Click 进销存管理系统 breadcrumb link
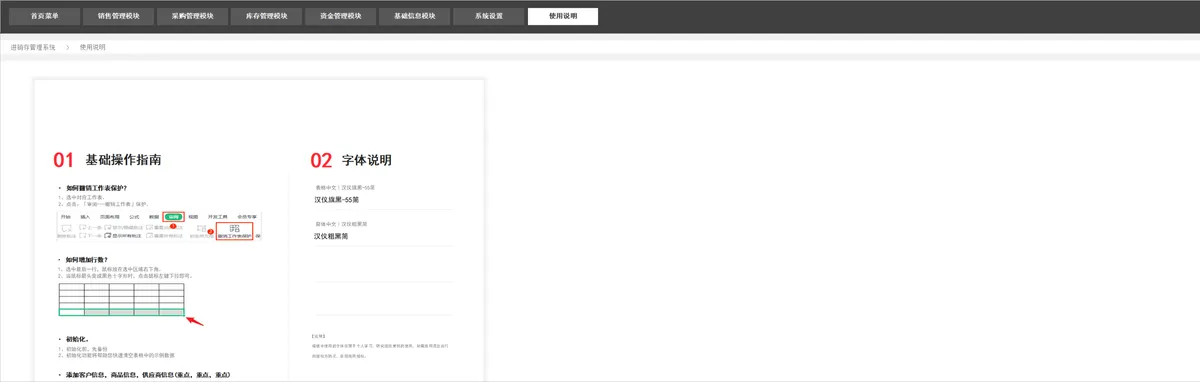This screenshot has width=1200, height=382. coord(33,47)
